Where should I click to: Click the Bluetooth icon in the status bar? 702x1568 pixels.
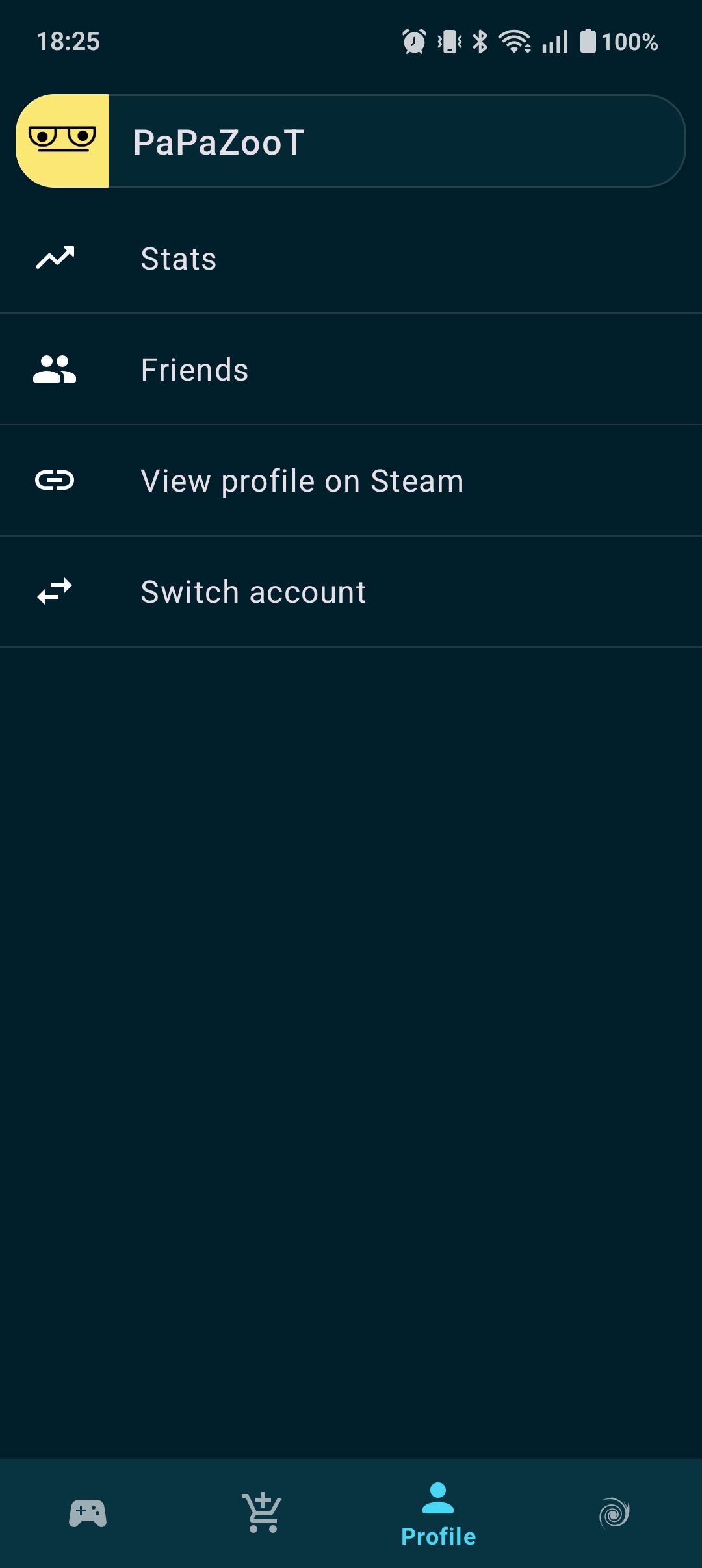(481, 41)
